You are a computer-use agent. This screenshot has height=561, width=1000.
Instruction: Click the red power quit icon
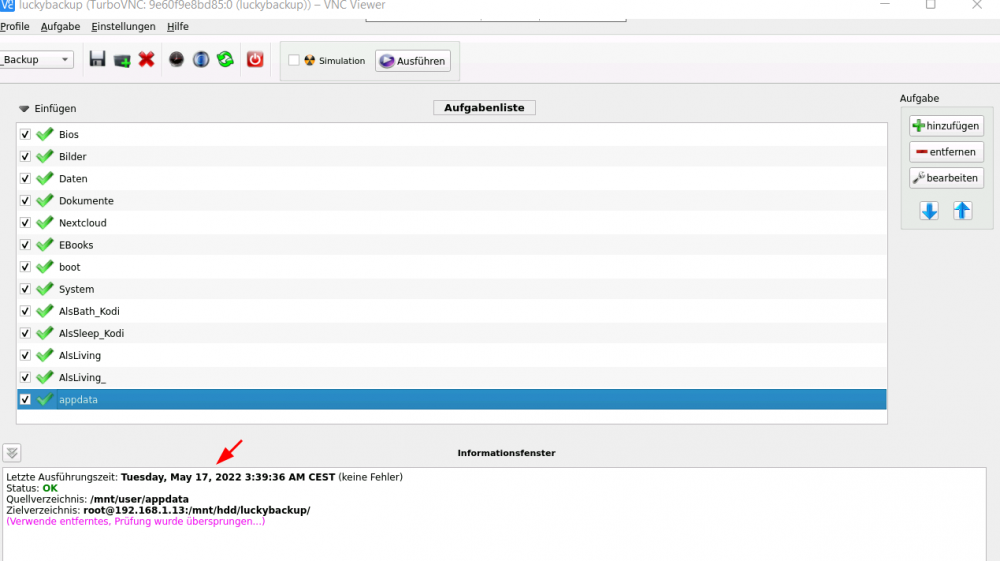click(255, 59)
